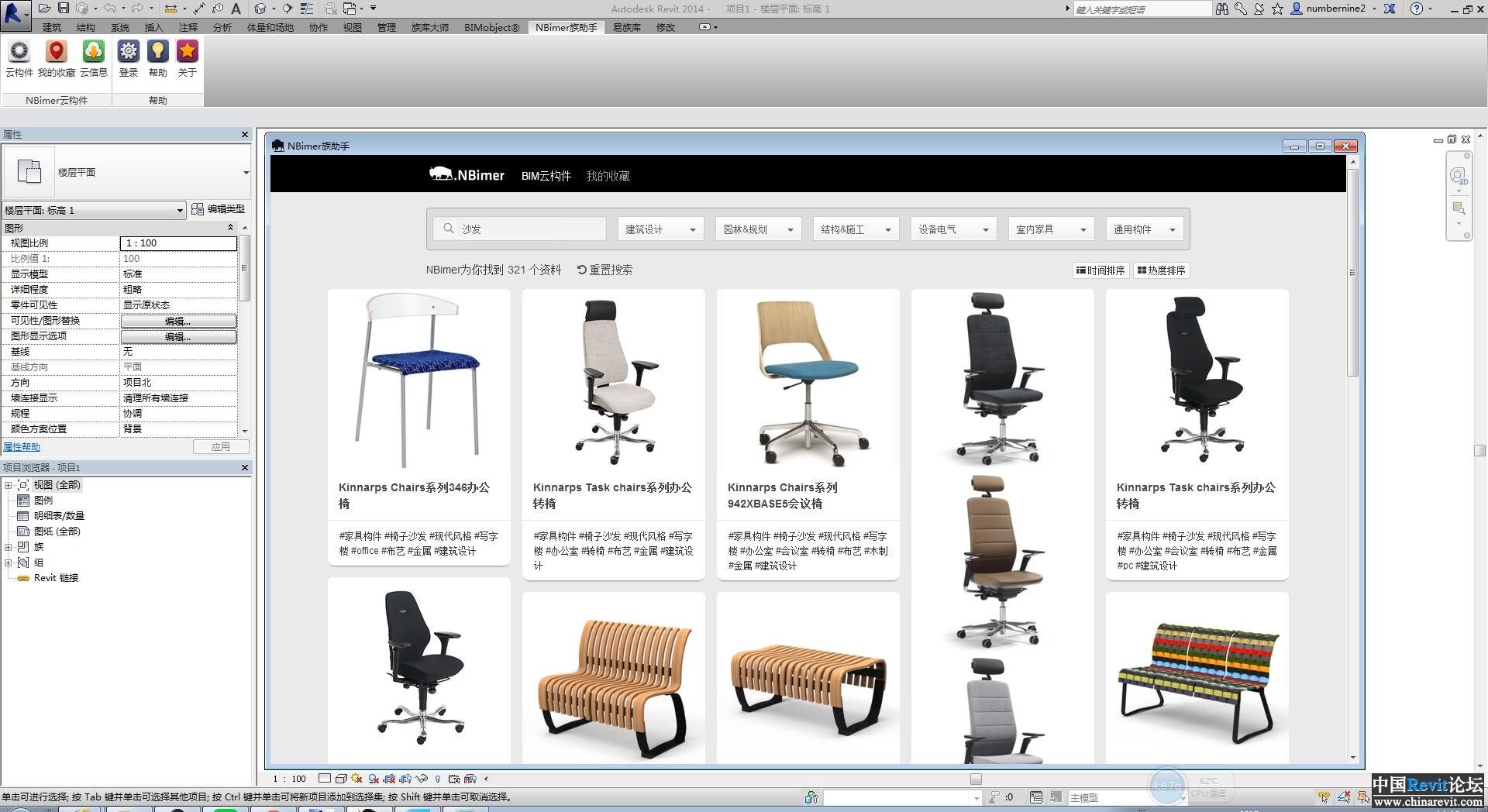
Task: Click the Switch Windows icon
Action: tap(350, 9)
